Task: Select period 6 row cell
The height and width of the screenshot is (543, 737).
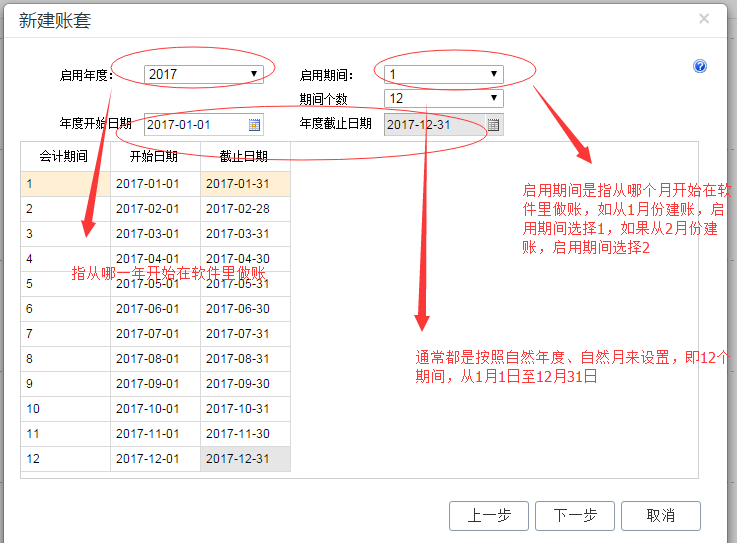Action: pos(65,309)
